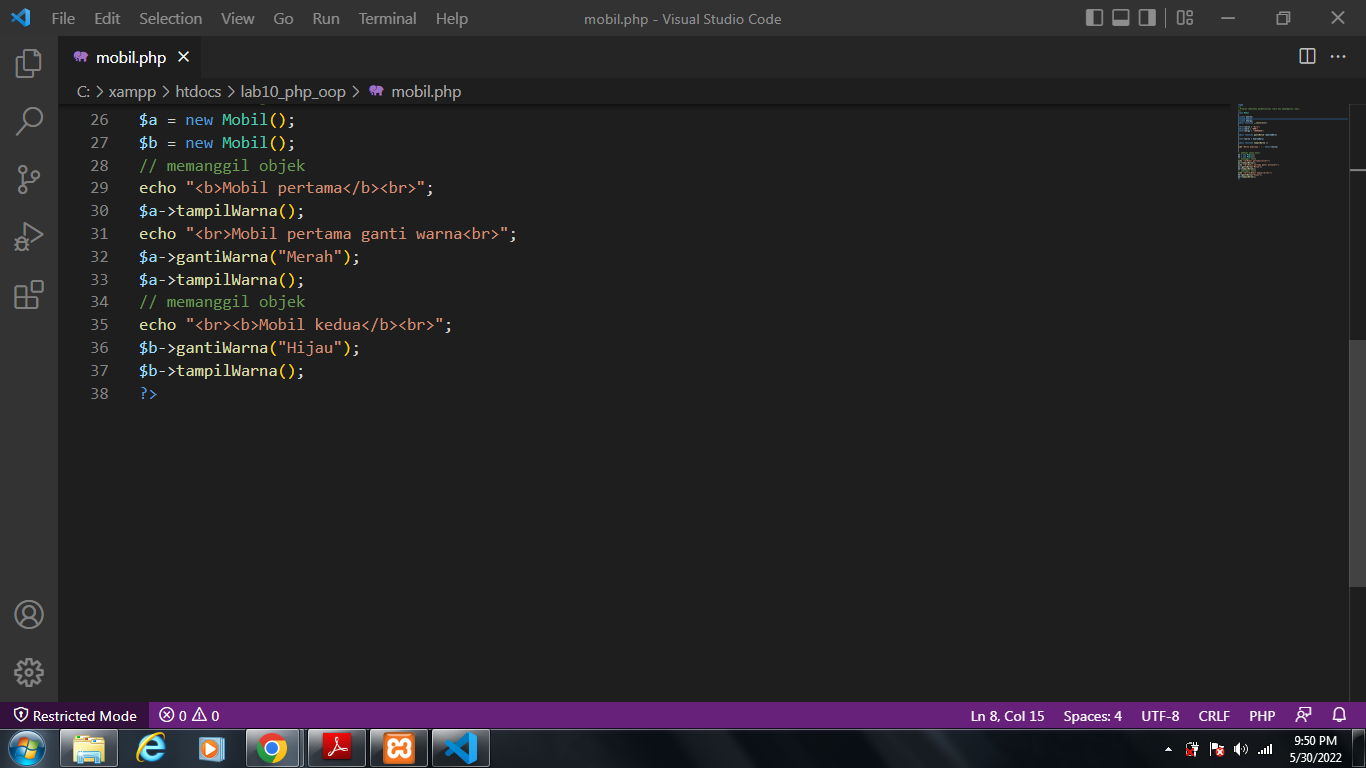The image size is (1366, 768).
Task: Click the split editor icon
Action: point(1306,57)
